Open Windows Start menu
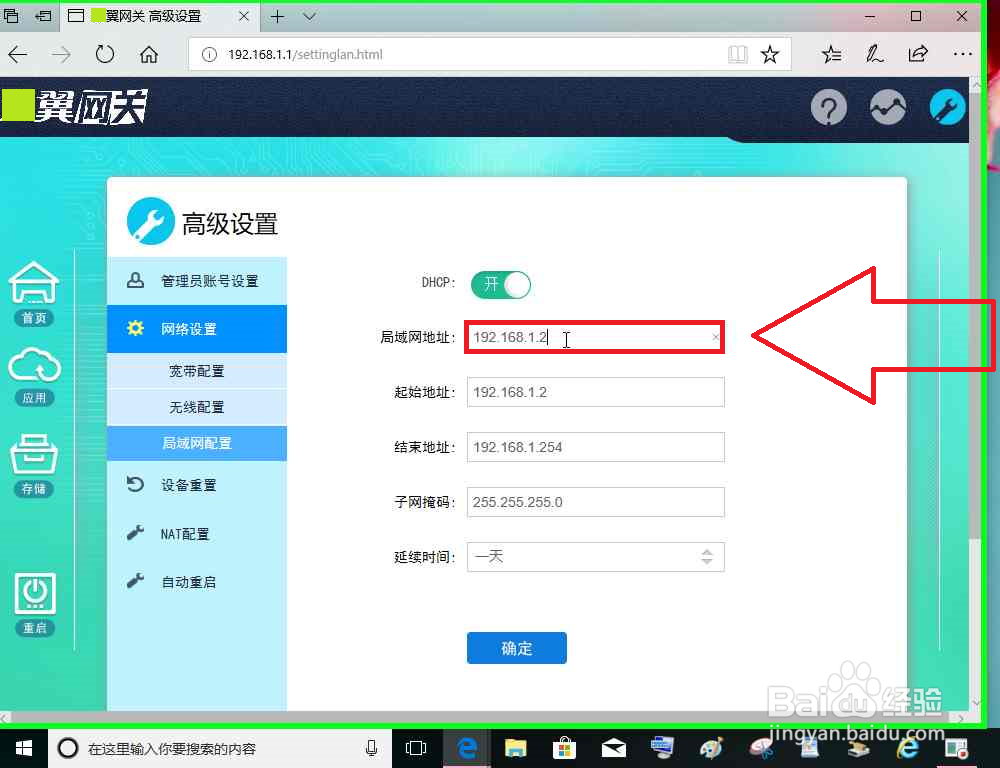The image size is (1000, 768). pyautogui.click(x=24, y=748)
